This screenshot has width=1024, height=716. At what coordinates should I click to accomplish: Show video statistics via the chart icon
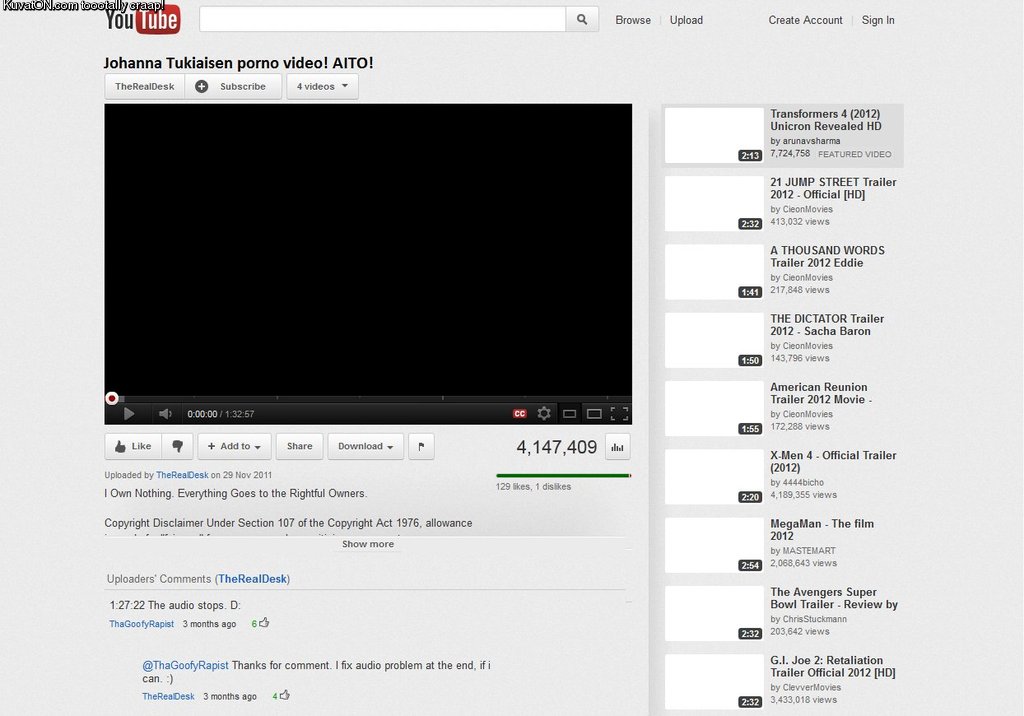(617, 448)
